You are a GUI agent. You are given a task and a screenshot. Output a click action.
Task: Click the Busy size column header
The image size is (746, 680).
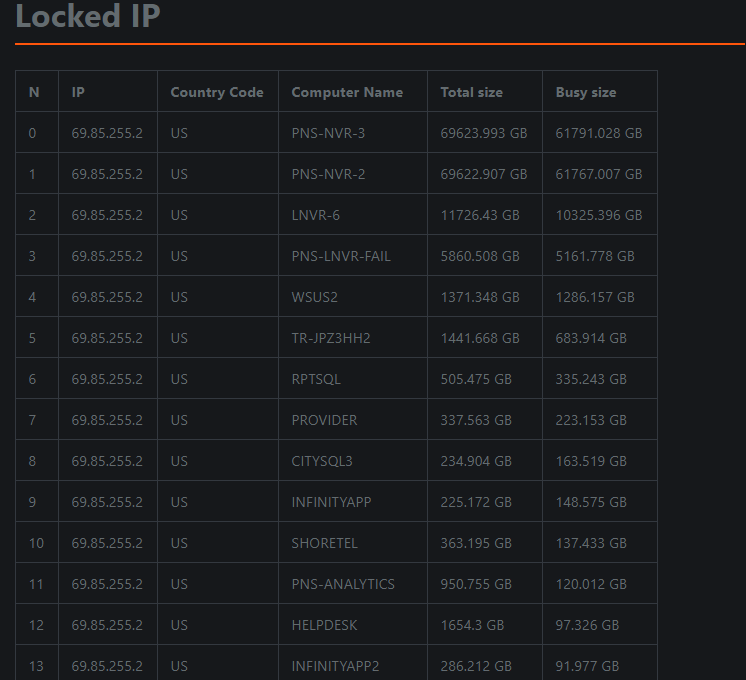tap(586, 92)
